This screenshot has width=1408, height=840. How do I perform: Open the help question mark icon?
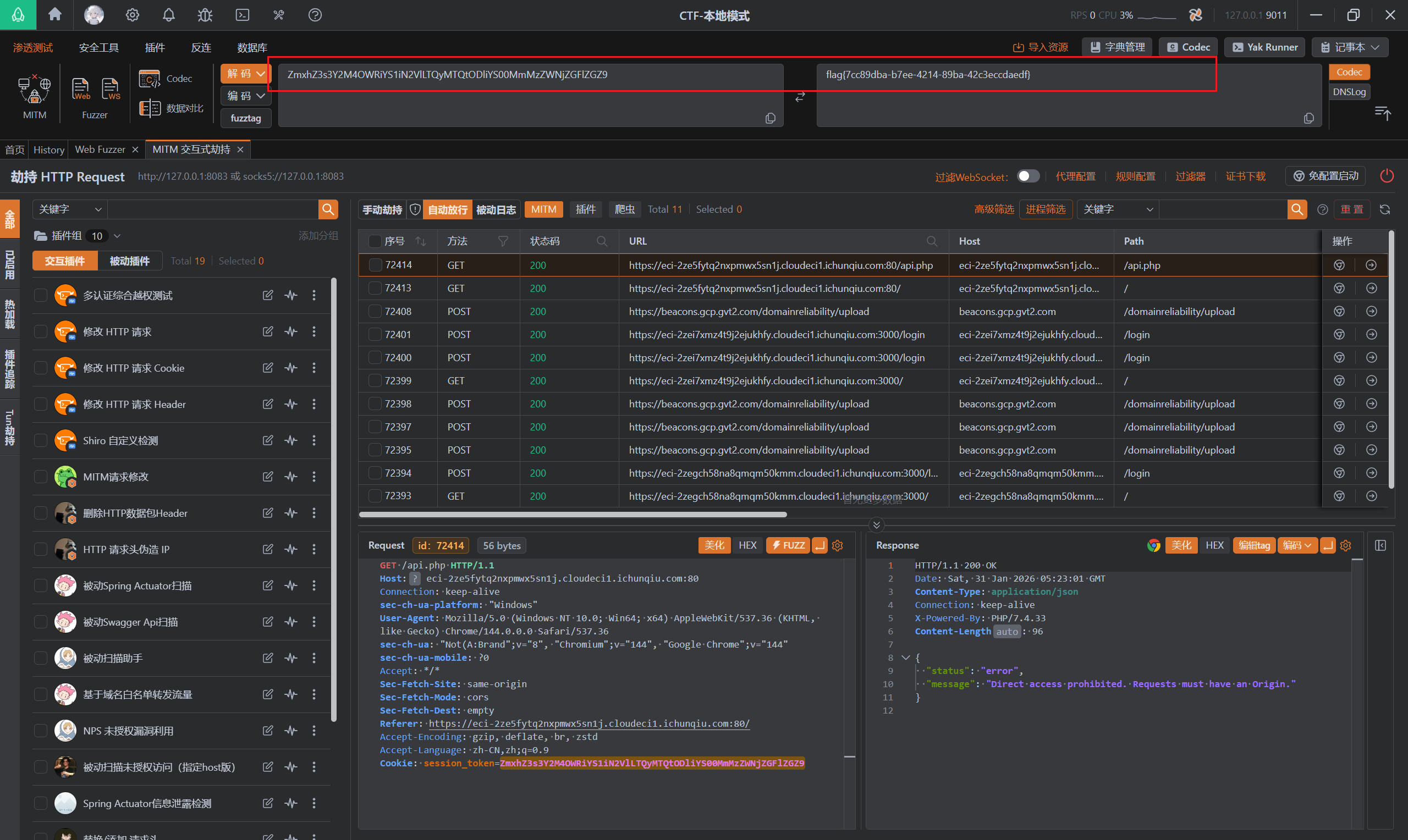coord(315,15)
